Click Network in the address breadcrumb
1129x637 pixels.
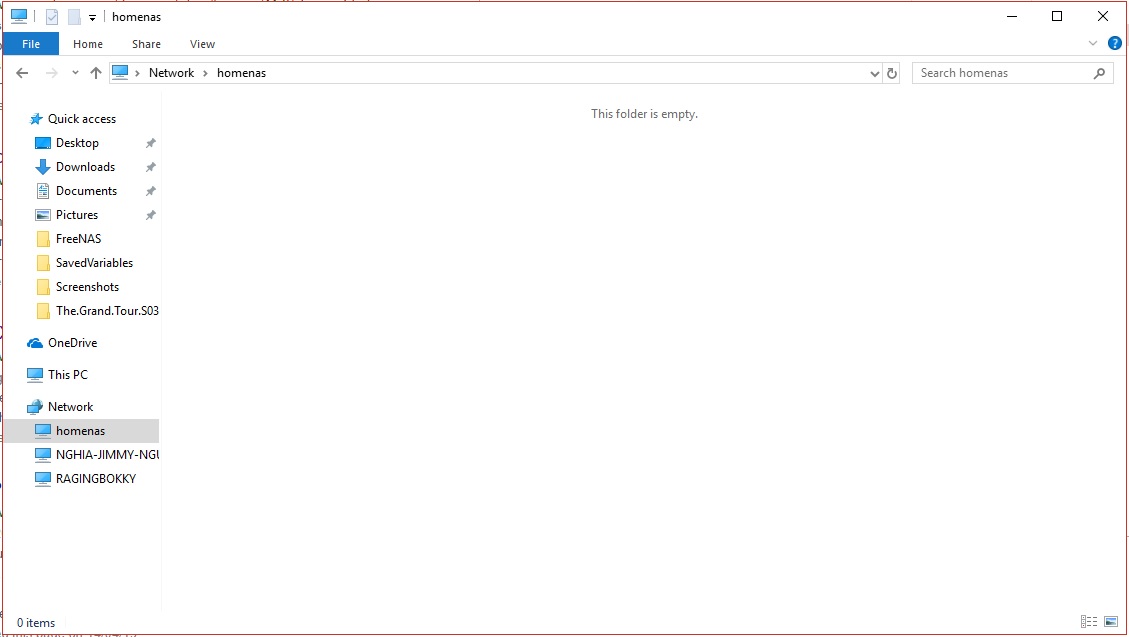(171, 73)
